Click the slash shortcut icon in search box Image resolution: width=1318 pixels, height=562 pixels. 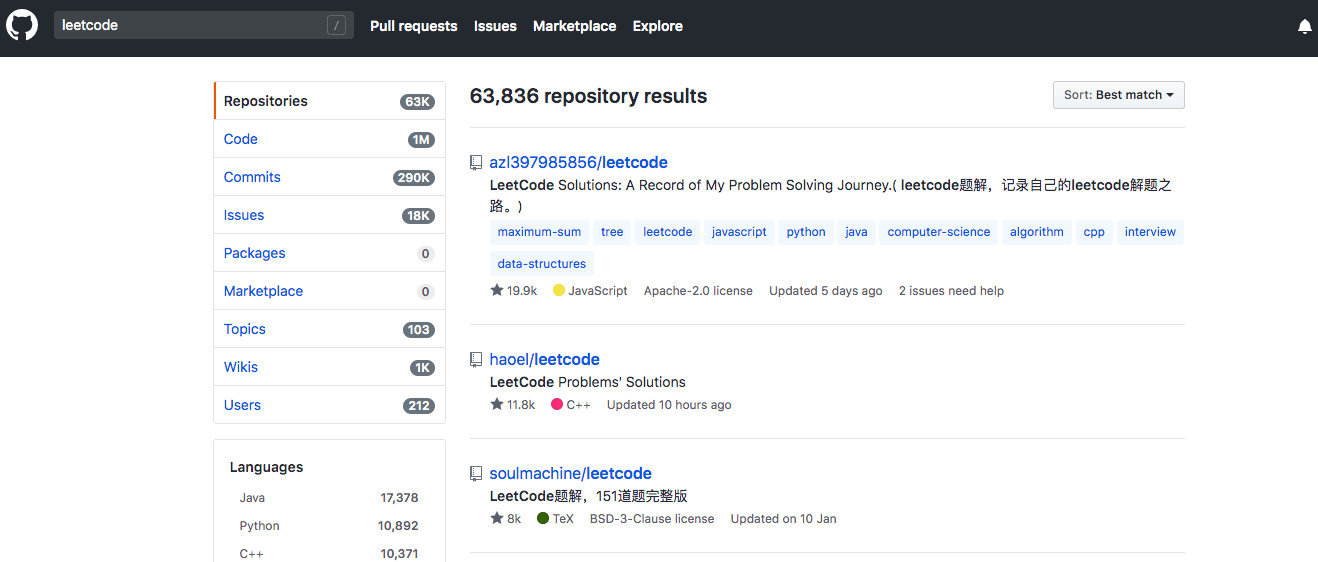click(336, 26)
